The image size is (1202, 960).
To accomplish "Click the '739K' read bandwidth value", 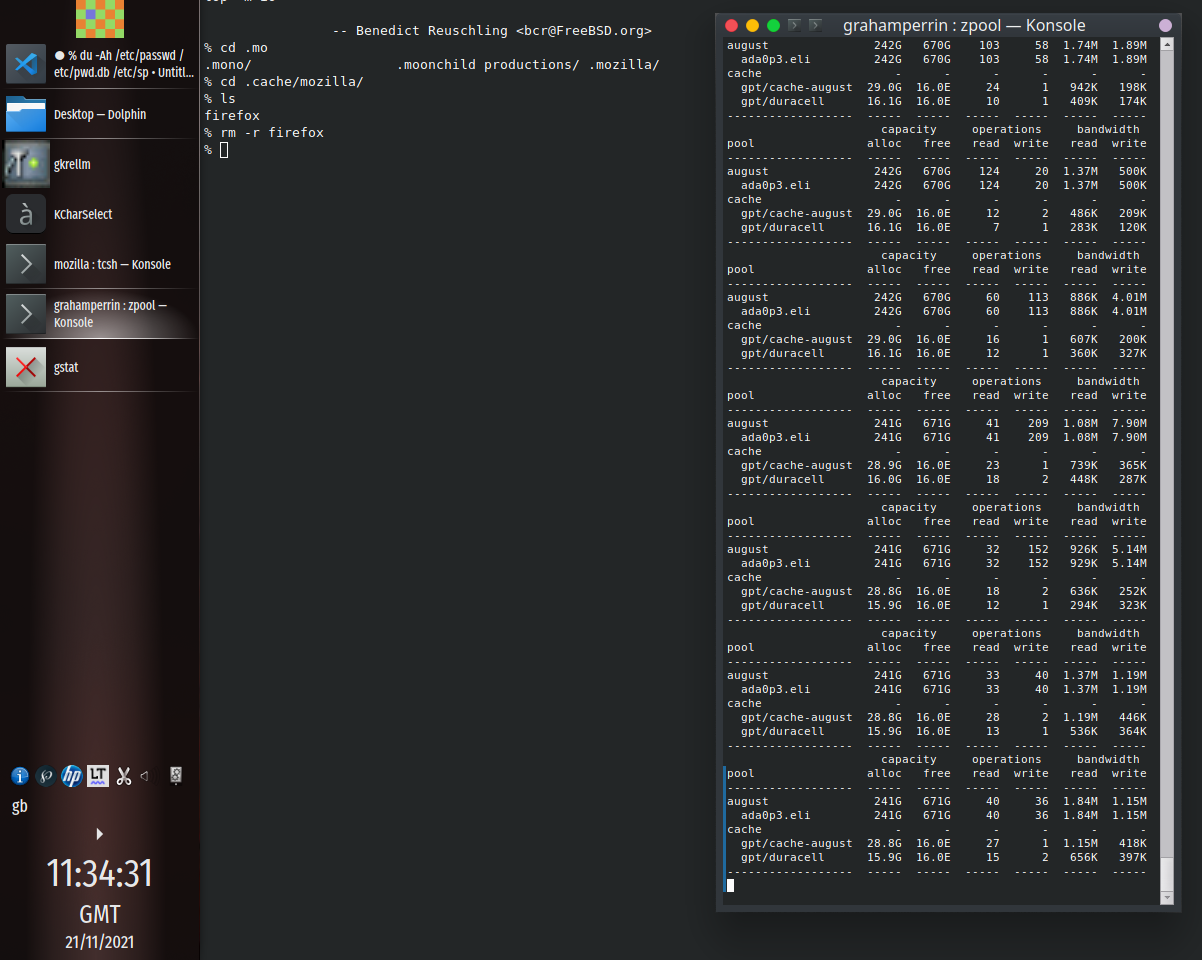I will 1084,465.
